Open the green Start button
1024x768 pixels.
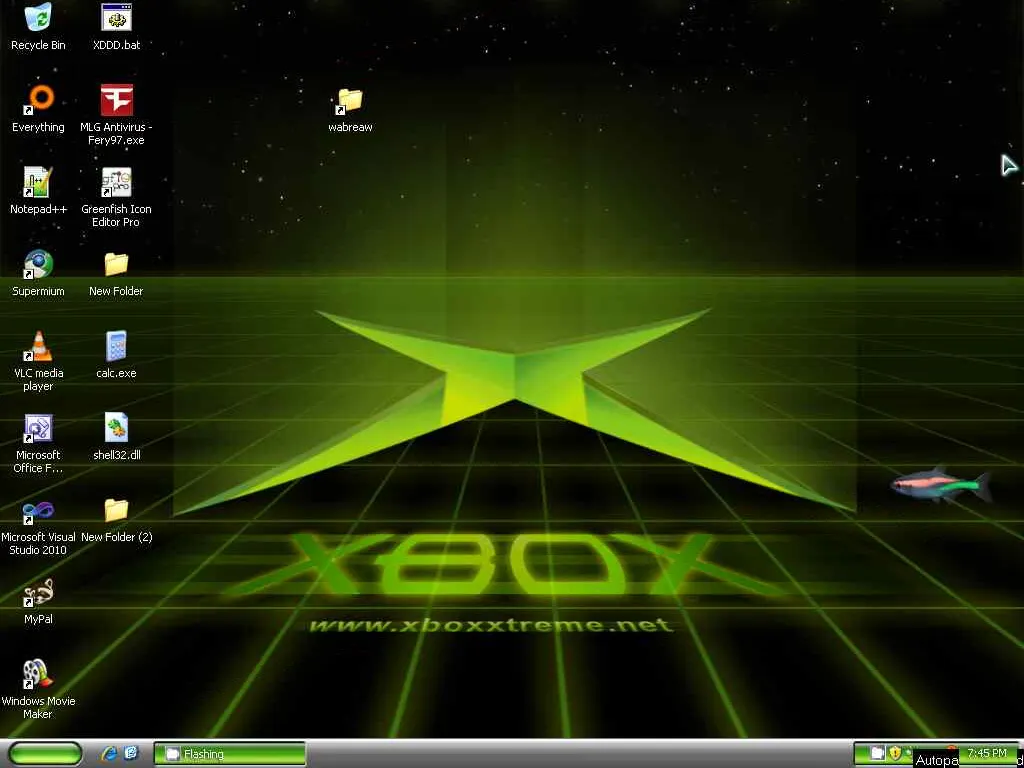pyautogui.click(x=44, y=754)
